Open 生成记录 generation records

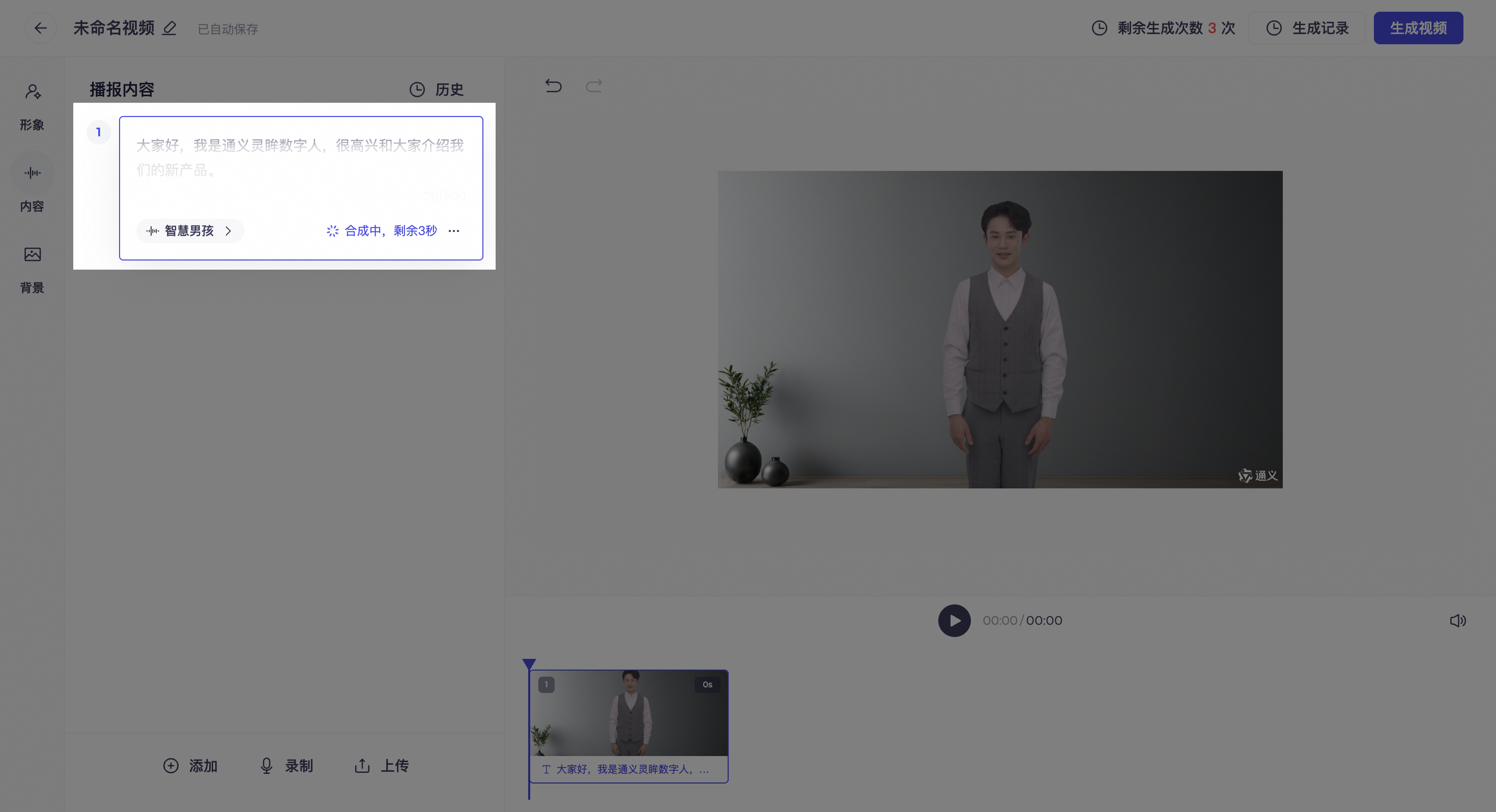click(1307, 28)
